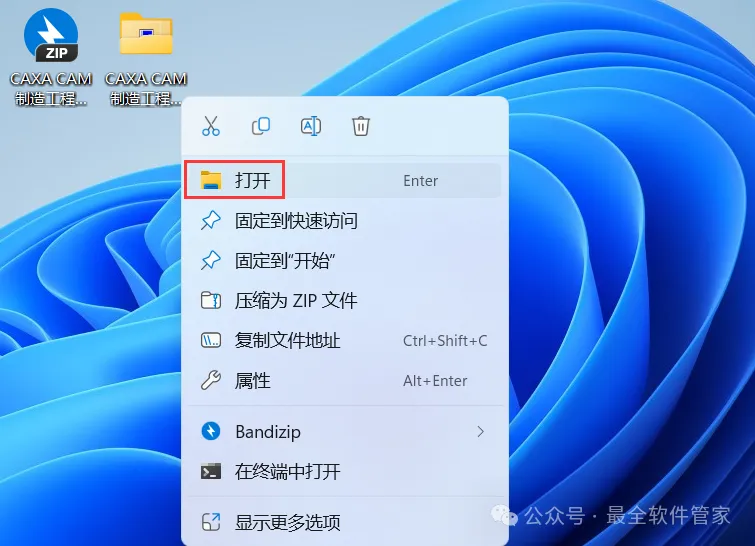Image resolution: width=755 pixels, height=546 pixels.
Task: Choose 固定到"开始" menu entry
Action: pos(344,261)
